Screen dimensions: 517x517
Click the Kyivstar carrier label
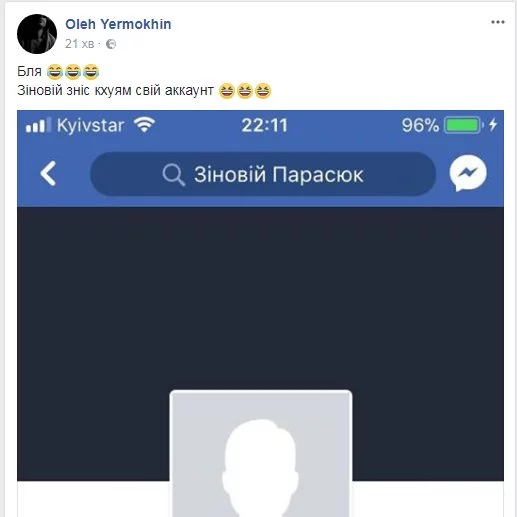click(x=90, y=126)
